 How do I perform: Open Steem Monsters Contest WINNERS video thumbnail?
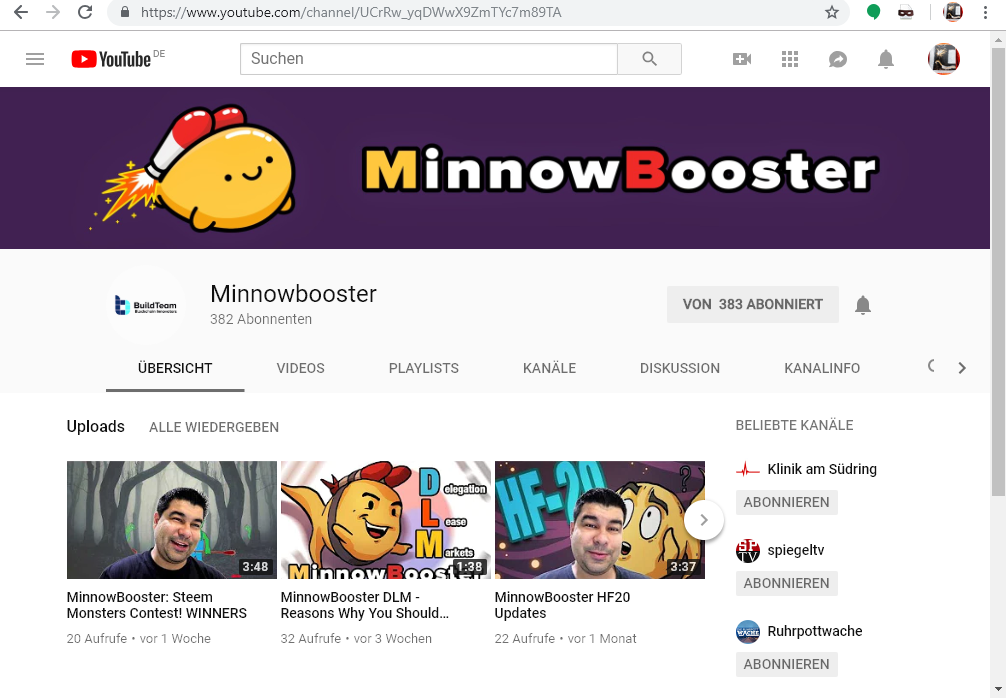pyautogui.click(x=172, y=520)
